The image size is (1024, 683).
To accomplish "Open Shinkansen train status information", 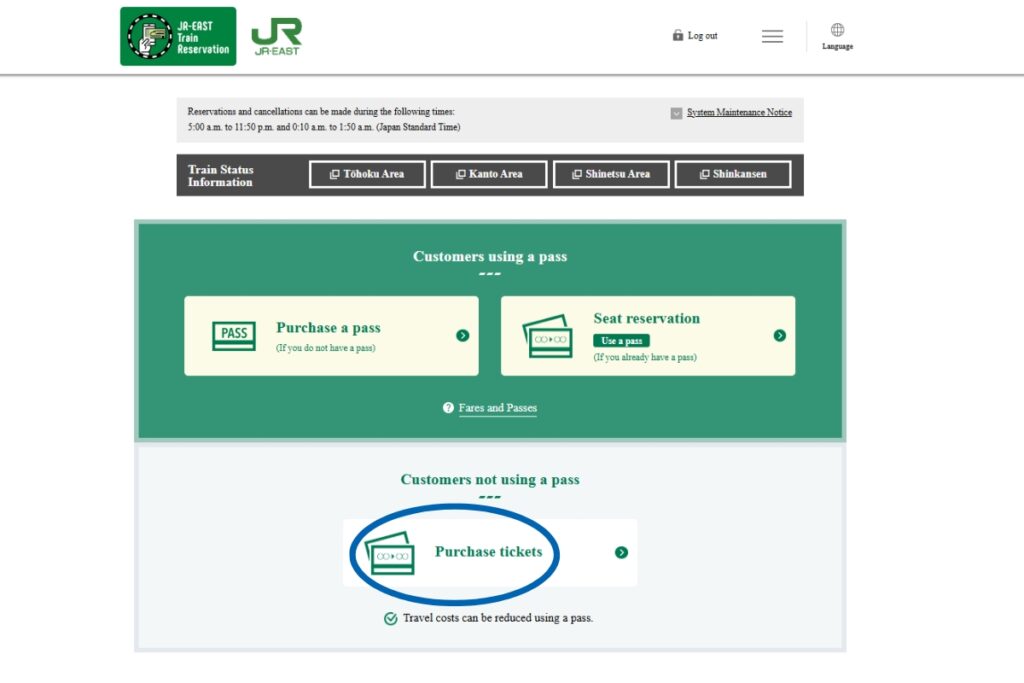I will tap(733, 174).
